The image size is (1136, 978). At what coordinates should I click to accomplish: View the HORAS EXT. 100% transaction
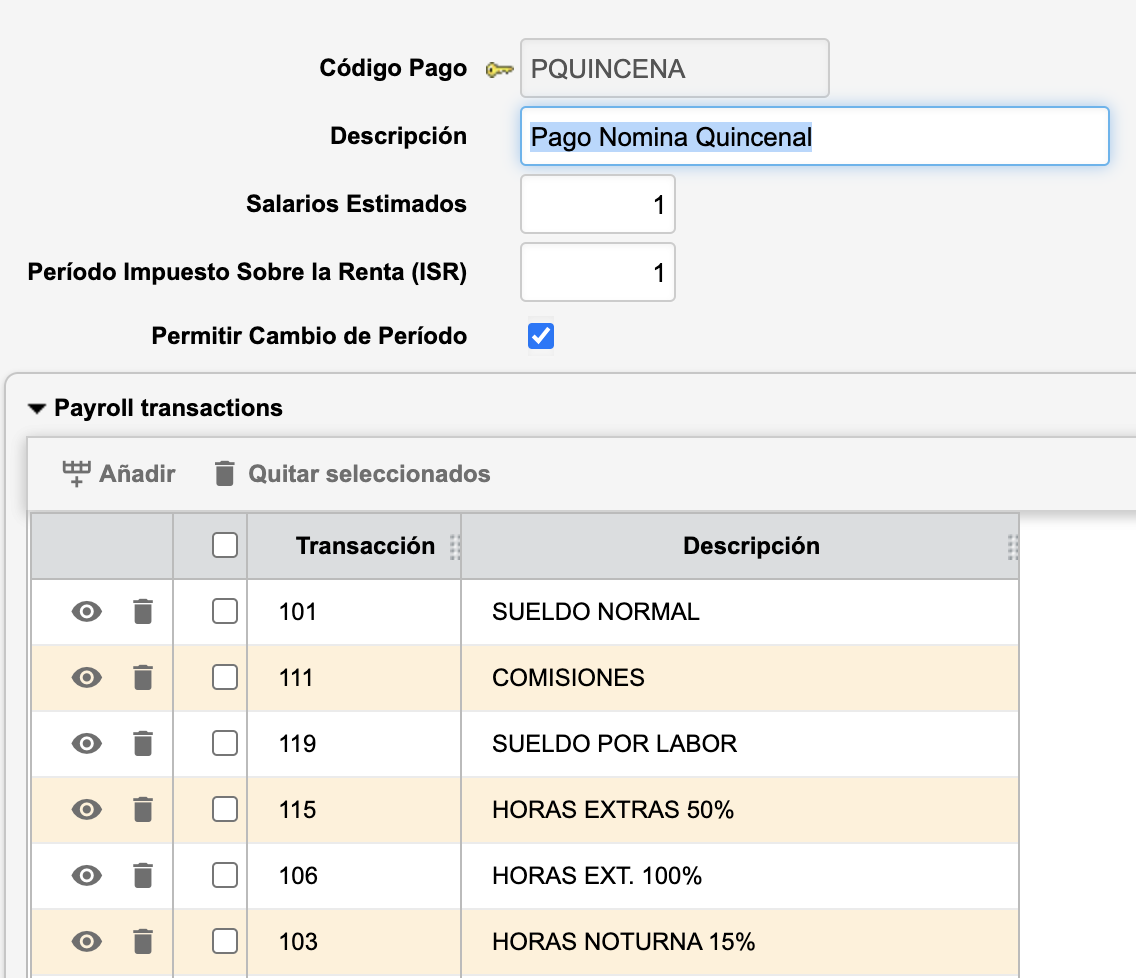[x=87, y=876]
